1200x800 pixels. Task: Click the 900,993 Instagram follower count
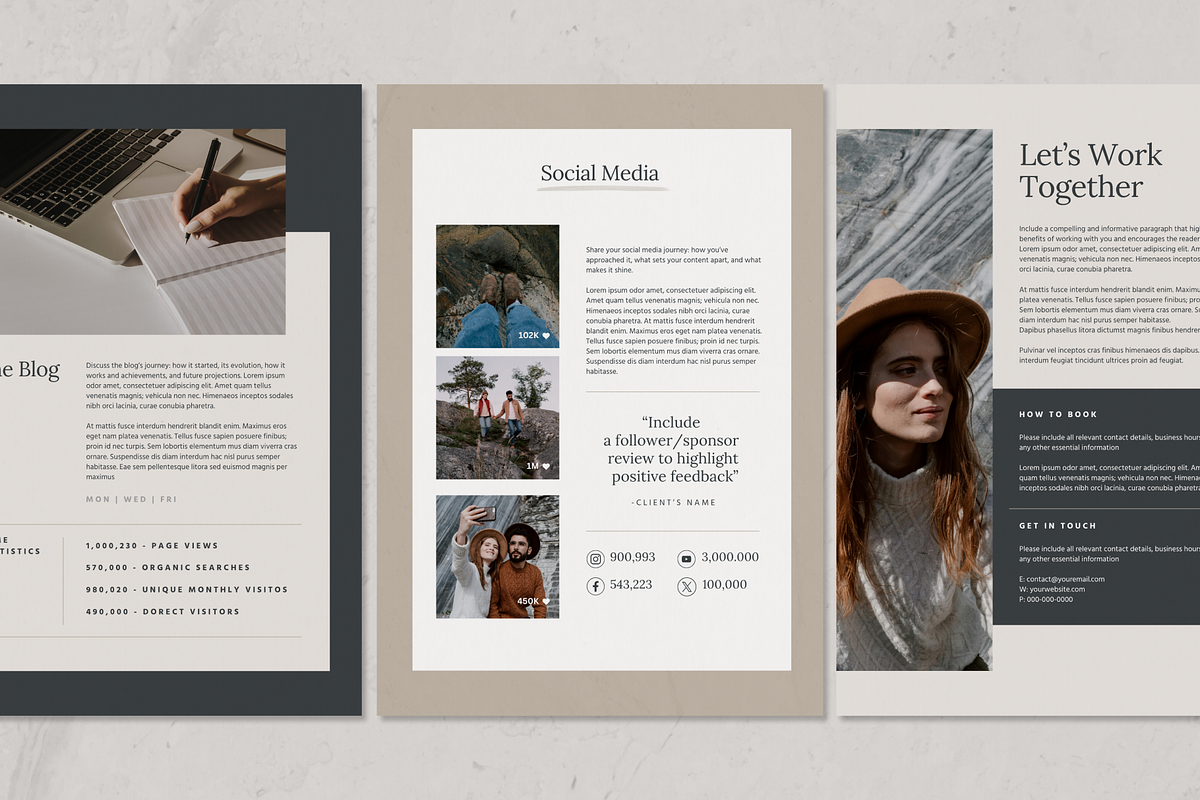(x=632, y=557)
